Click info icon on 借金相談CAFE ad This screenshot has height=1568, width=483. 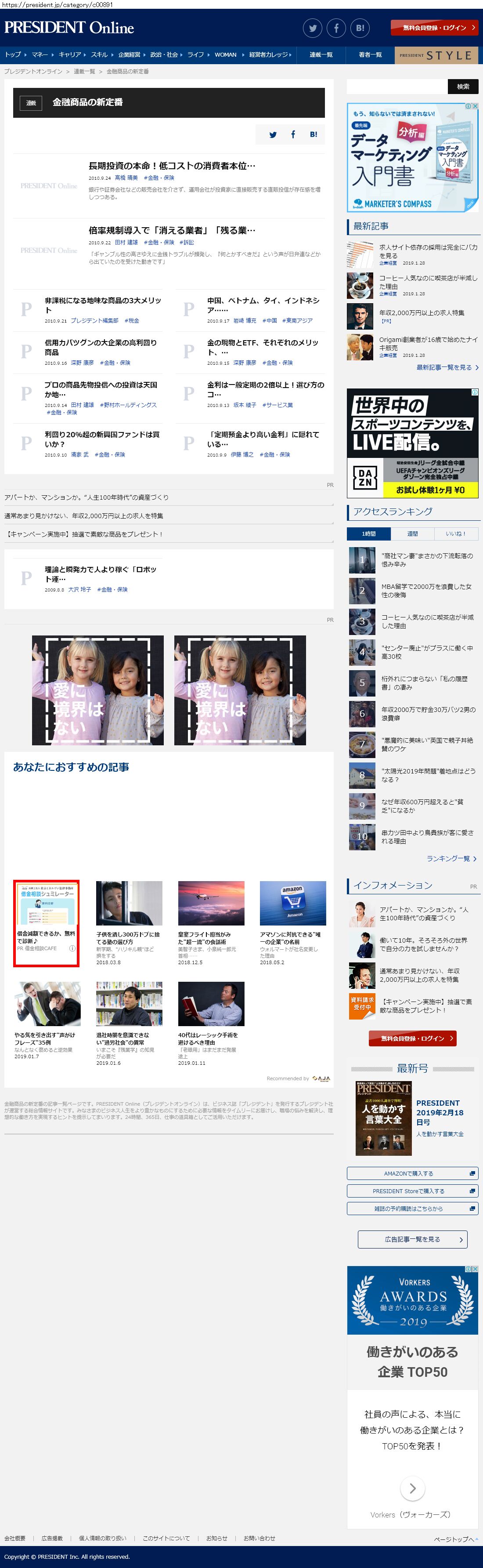tap(72, 948)
